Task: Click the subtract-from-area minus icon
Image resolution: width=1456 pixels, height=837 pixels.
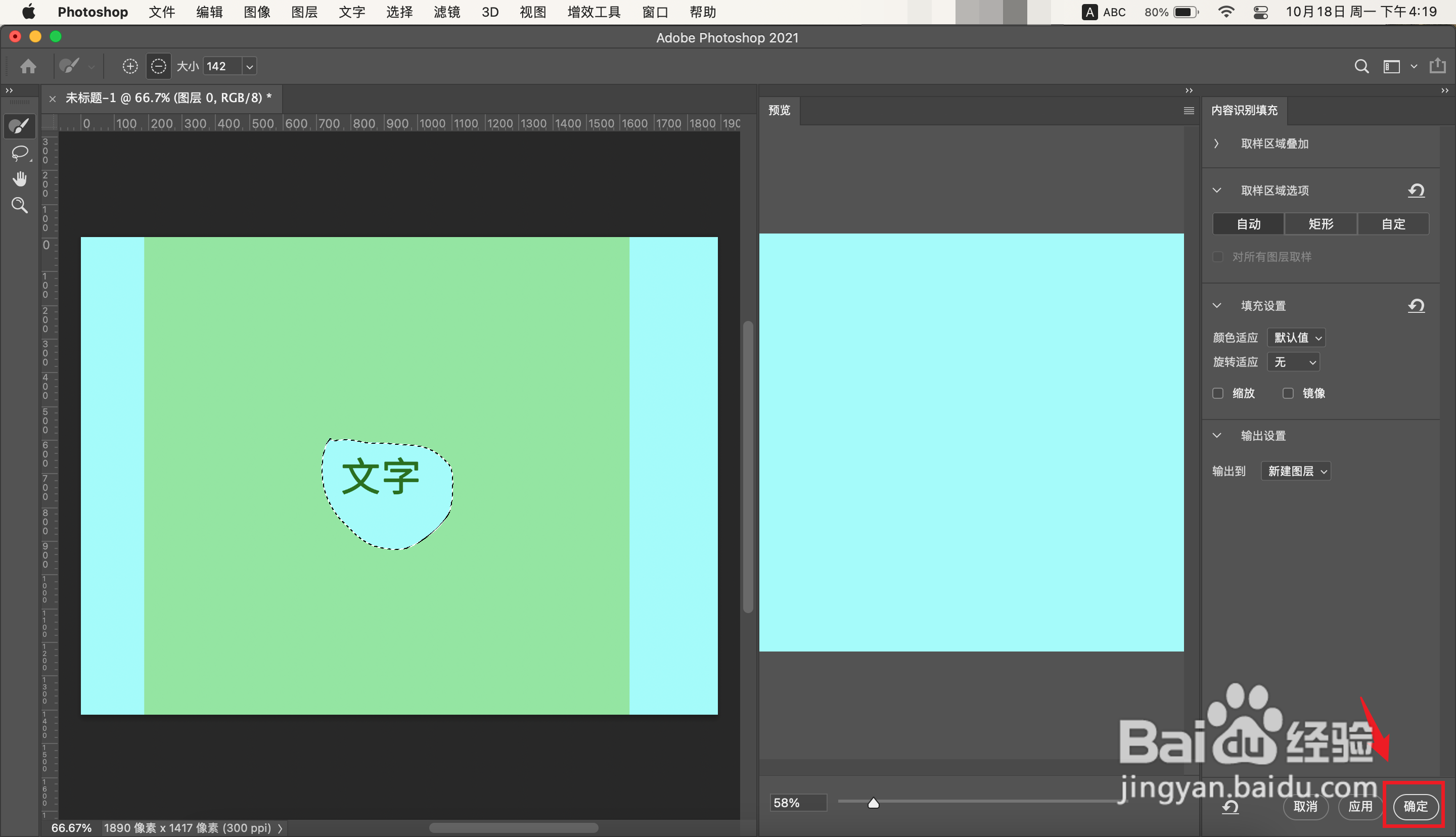Action: tap(159, 67)
